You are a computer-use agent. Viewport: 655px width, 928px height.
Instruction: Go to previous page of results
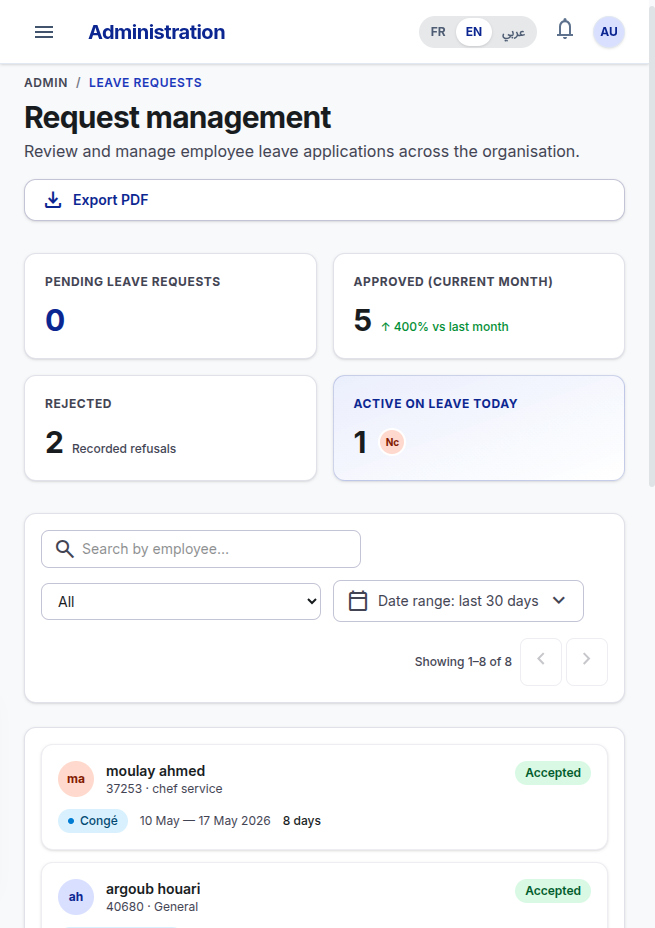pyautogui.click(x=541, y=662)
